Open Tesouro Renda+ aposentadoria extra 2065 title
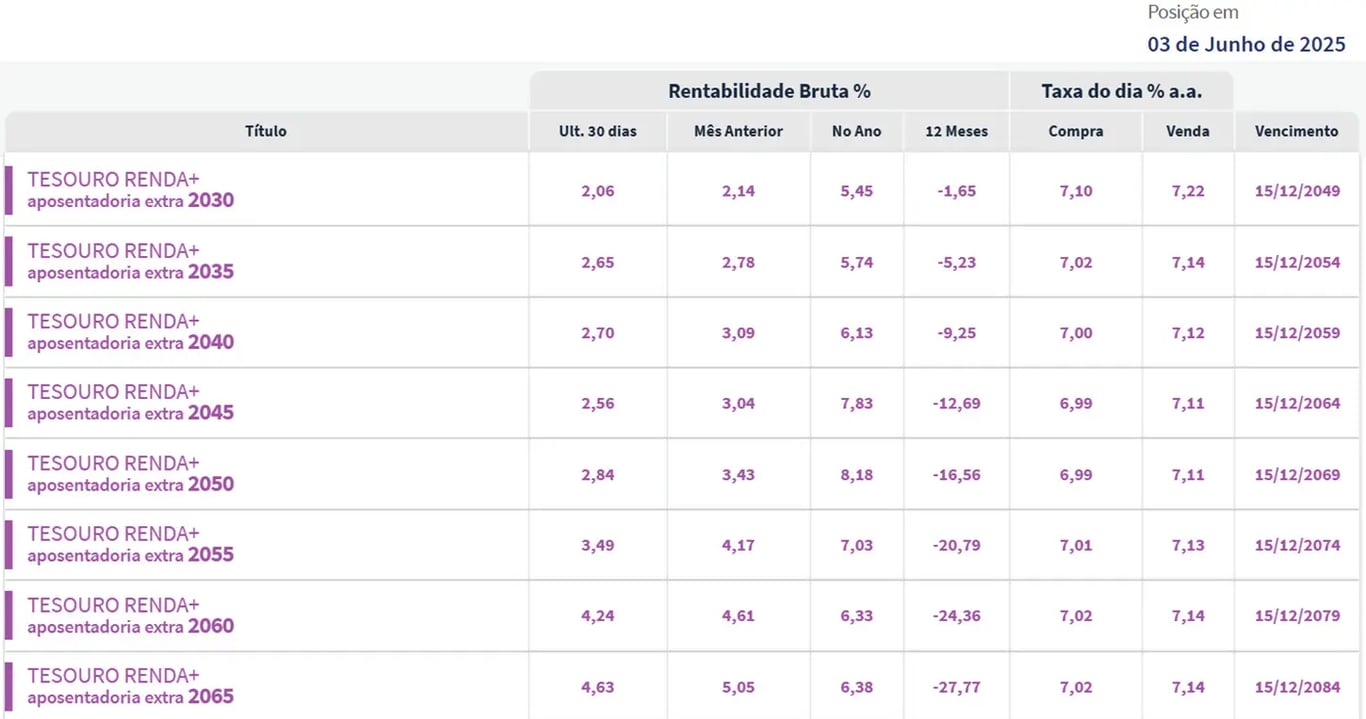 [x=130, y=686]
